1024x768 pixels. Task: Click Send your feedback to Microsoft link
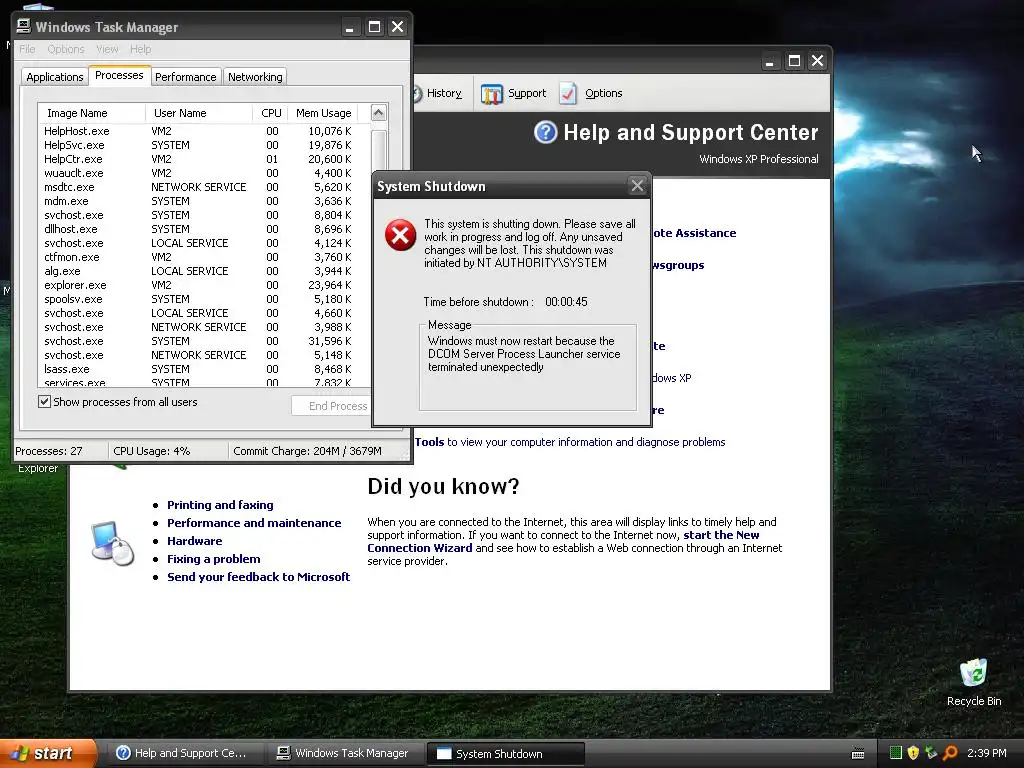click(x=259, y=577)
